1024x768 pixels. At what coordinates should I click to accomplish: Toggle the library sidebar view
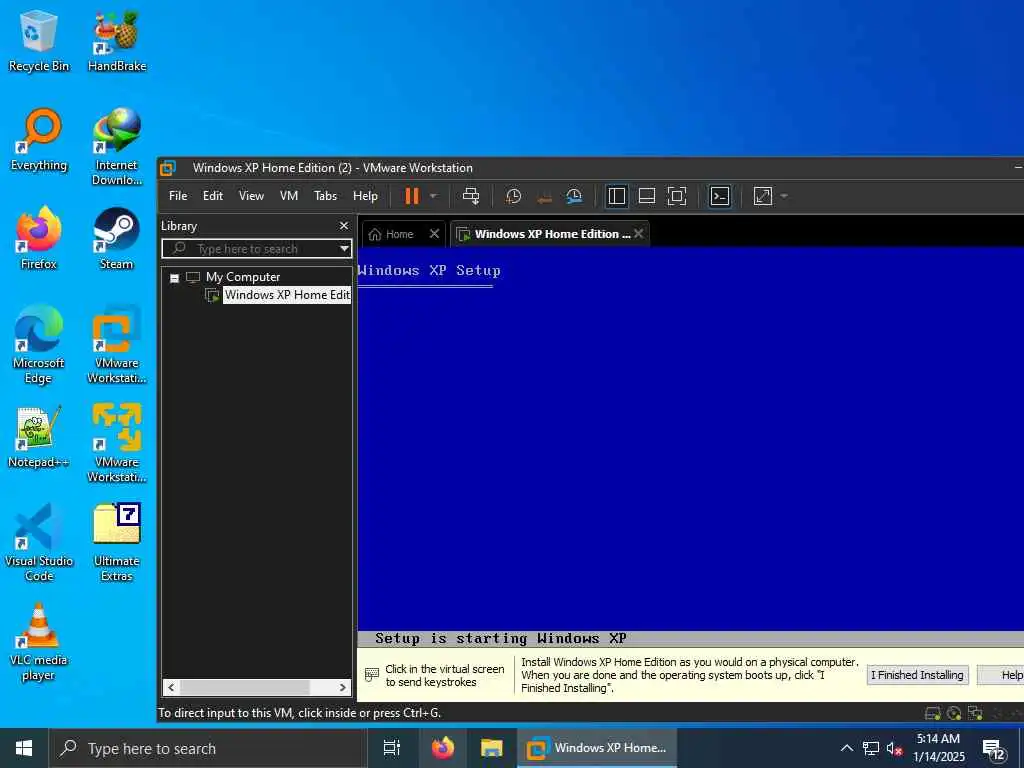pyautogui.click(x=616, y=196)
